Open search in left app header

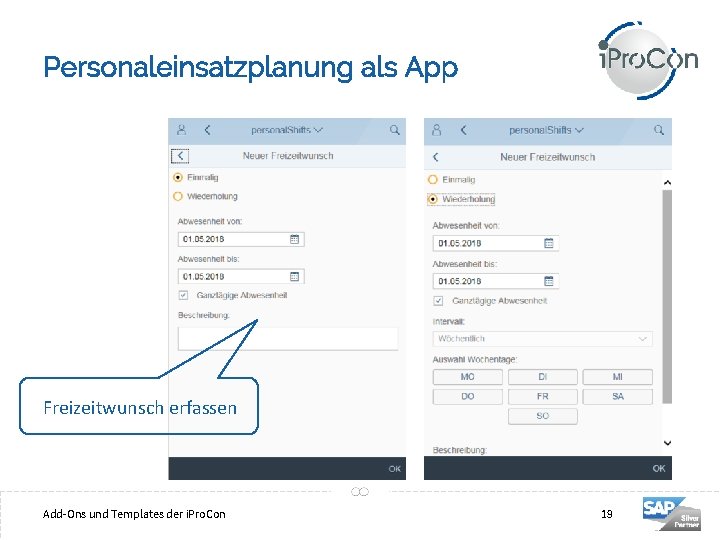394,130
